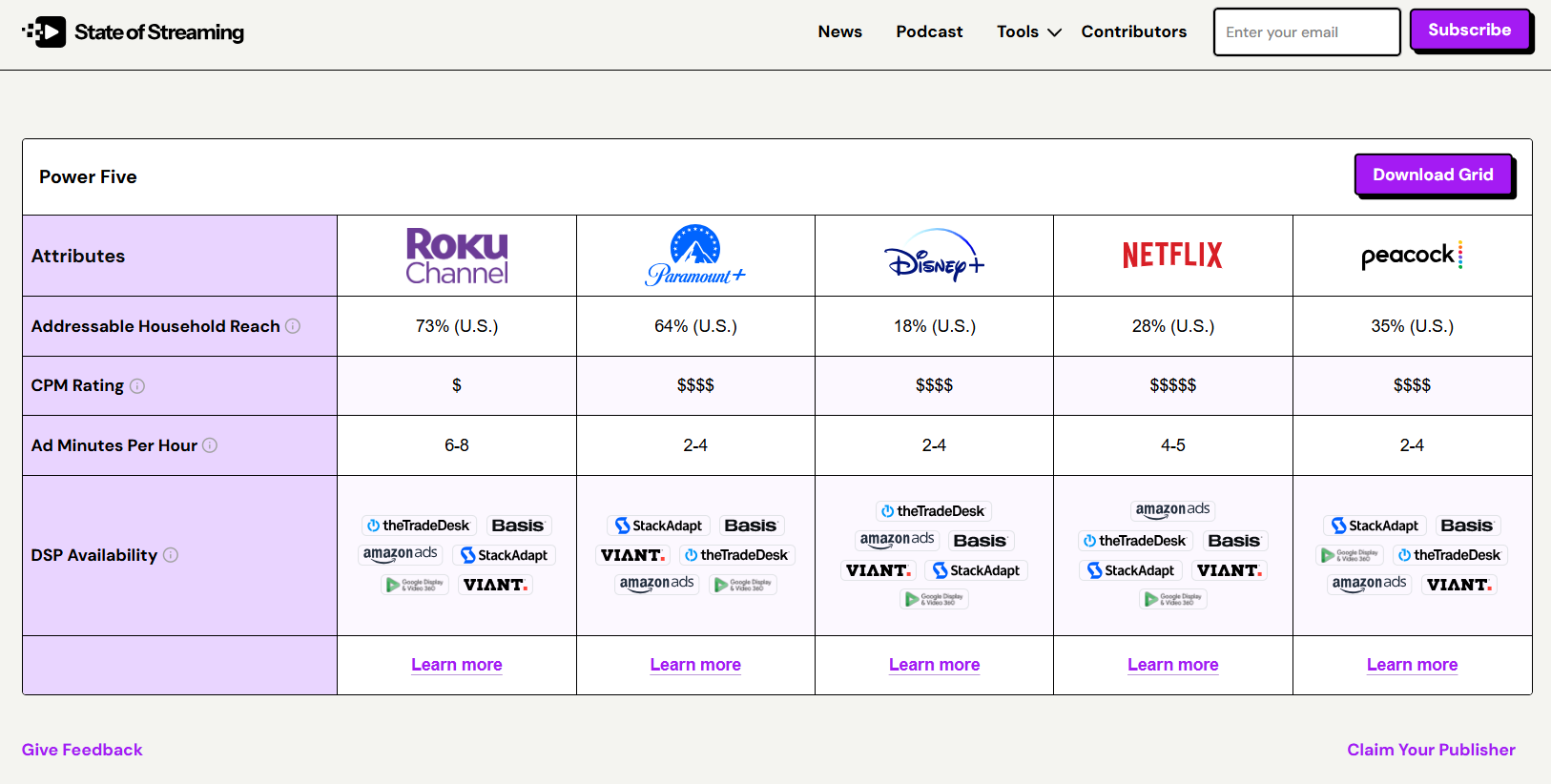Click Basis badge in Netflix column
This screenshot has height=784, width=1551.
(x=1234, y=541)
